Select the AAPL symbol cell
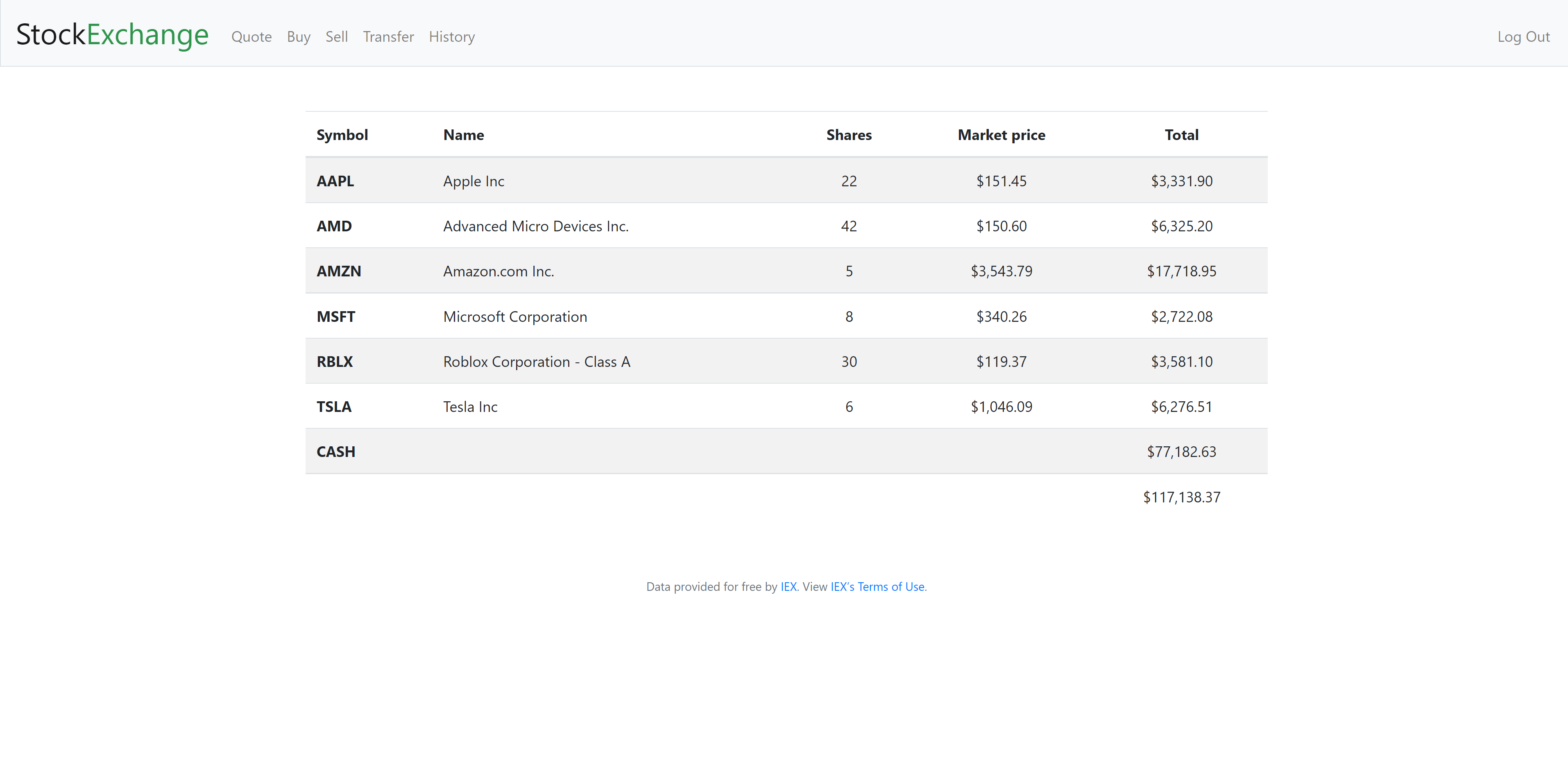Image resolution: width=1568 pixels, height=771 pixels. tap(335, 181)
